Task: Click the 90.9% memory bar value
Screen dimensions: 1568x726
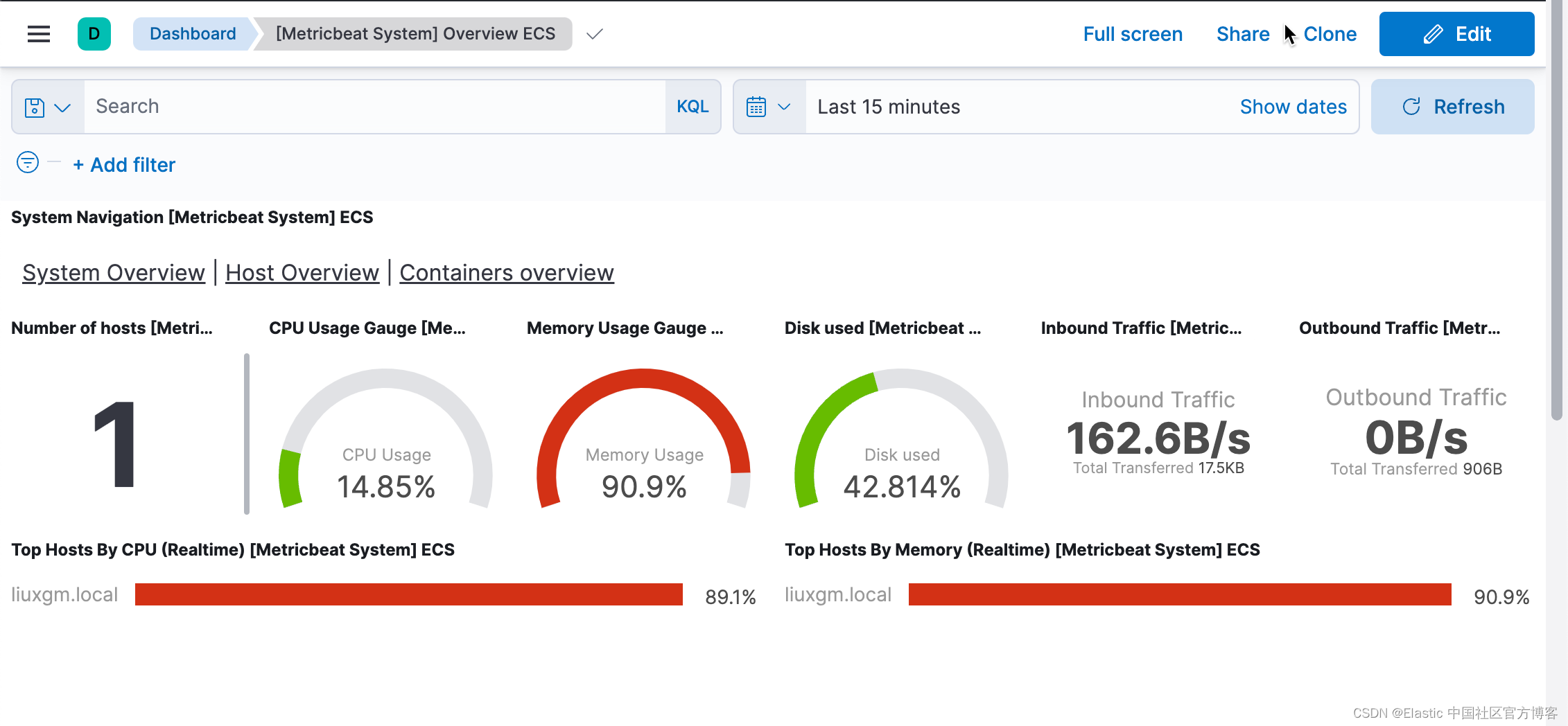Action: click(x=1501, y=596)
